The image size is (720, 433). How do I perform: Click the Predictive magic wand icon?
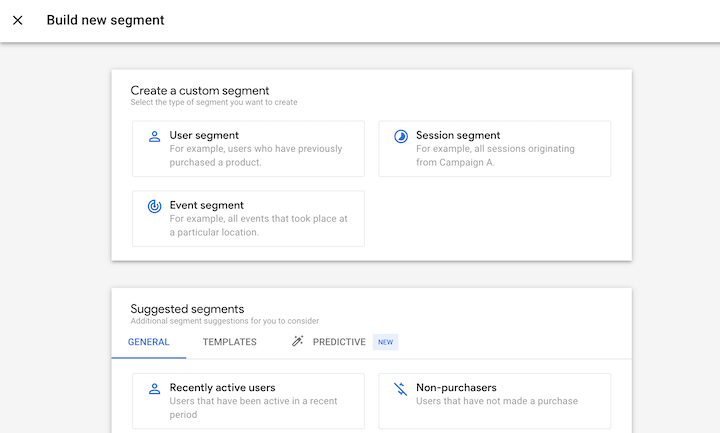coord(297,342)
